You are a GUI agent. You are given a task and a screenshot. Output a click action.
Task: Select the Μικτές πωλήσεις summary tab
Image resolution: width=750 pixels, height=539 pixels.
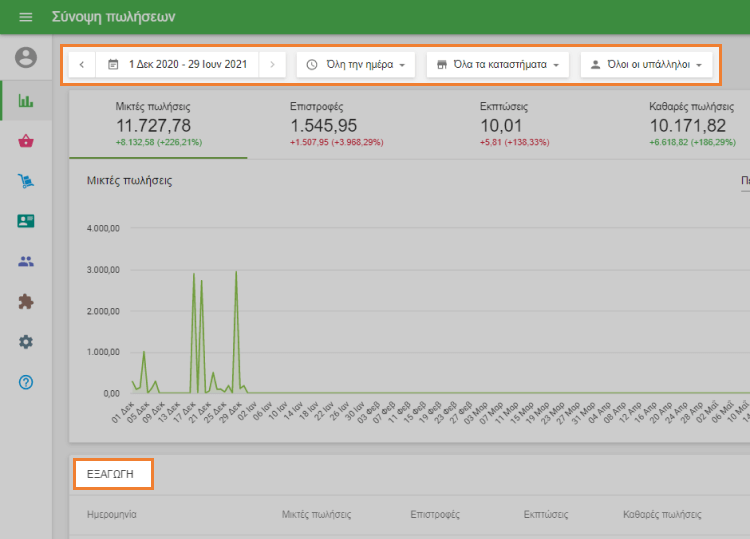(158, 124)
